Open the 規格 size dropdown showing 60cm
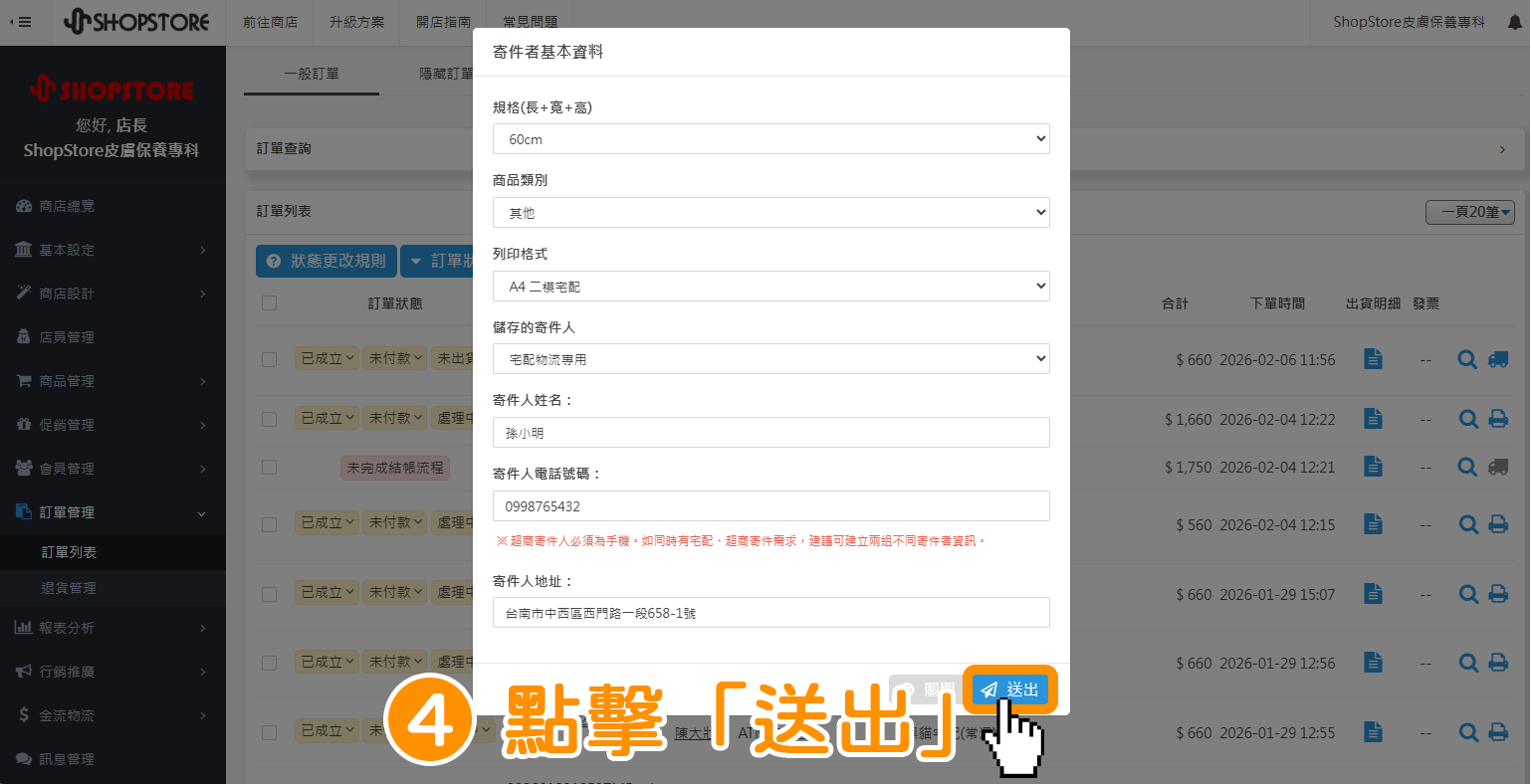Image resolution: width=1531 pixels, height=784 pixels. [770, 139]
